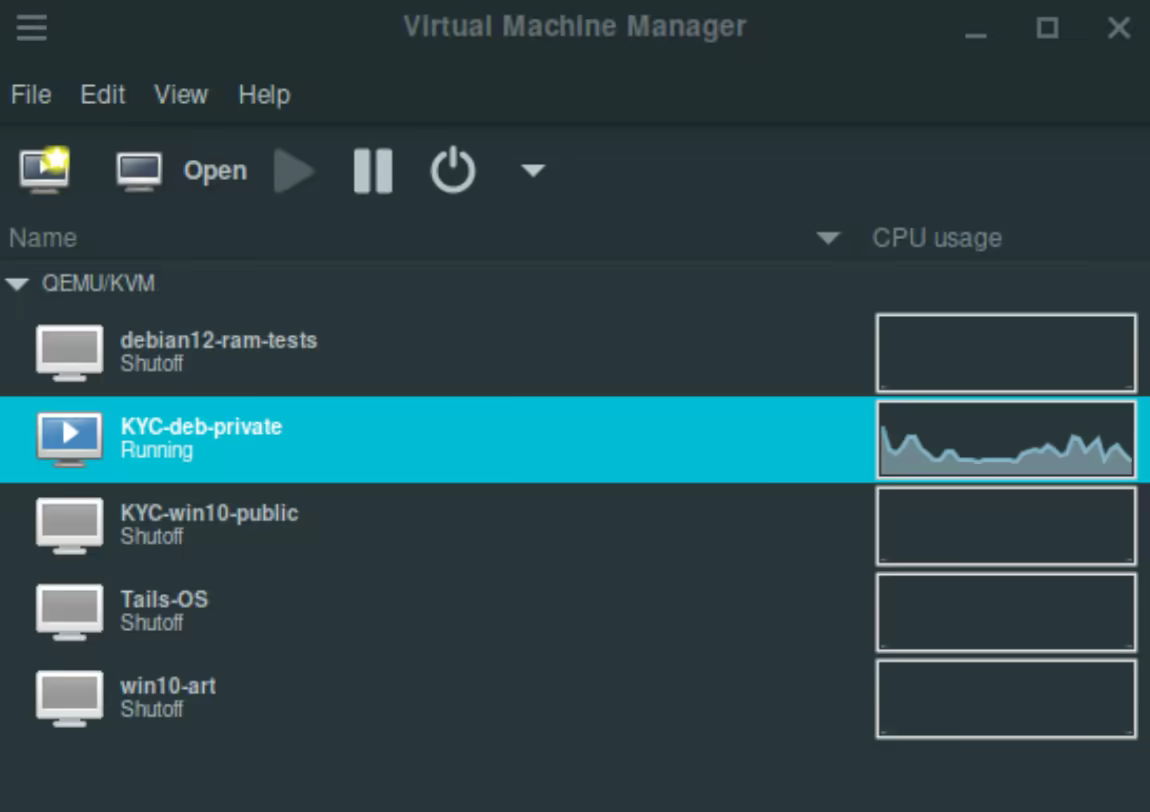Close the Virtual Machine Manager window

(1118, 28)
